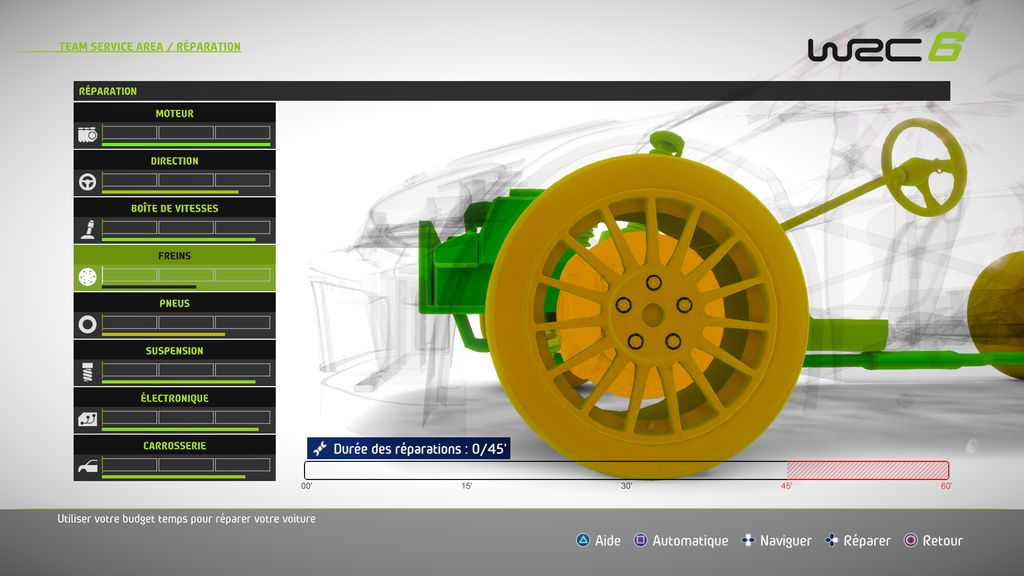Click the circle button icon for Retour
This screenshot has width=1024, height=576.
pos(910,540)
